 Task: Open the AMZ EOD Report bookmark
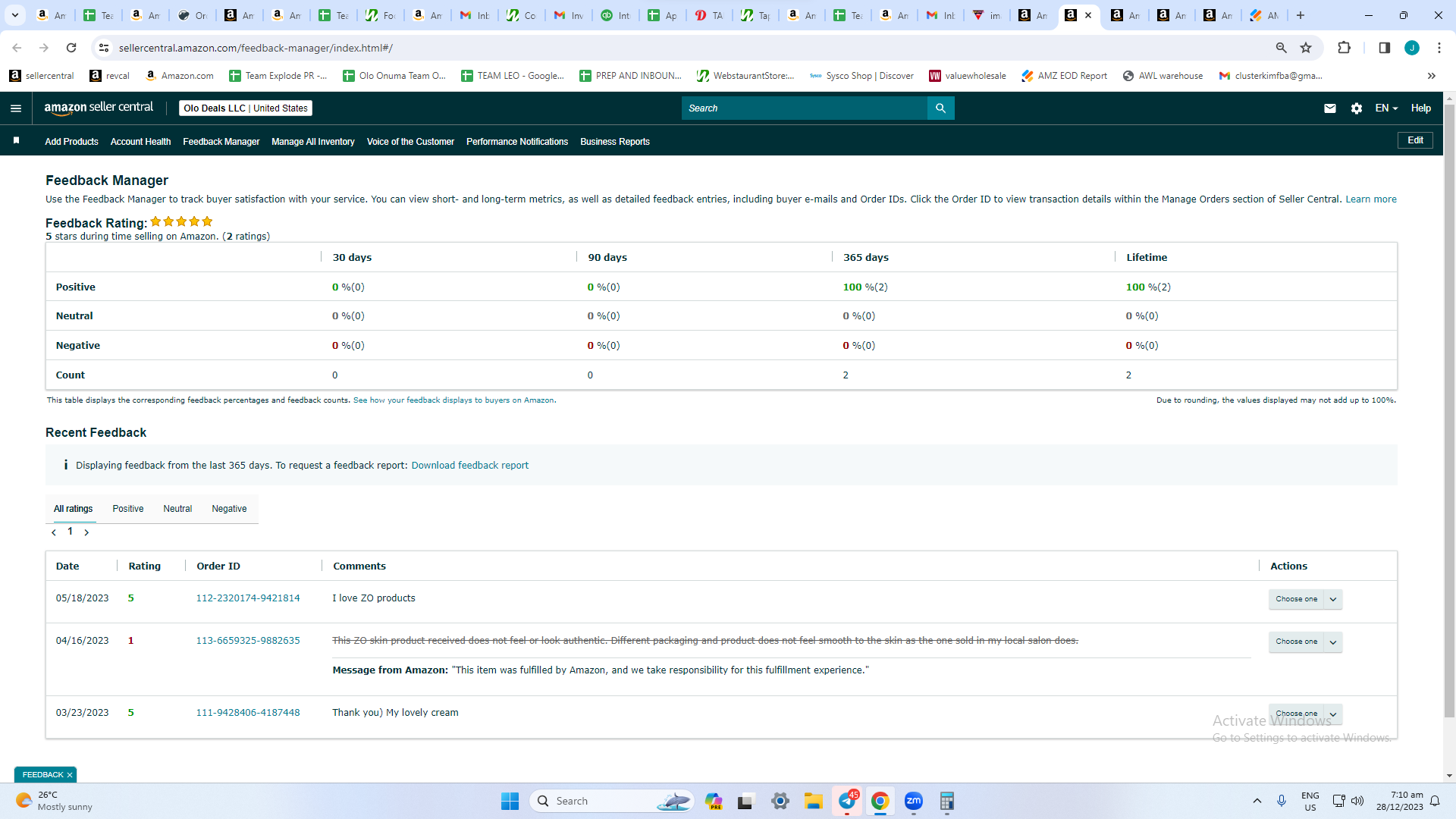tap(1064, 76)
